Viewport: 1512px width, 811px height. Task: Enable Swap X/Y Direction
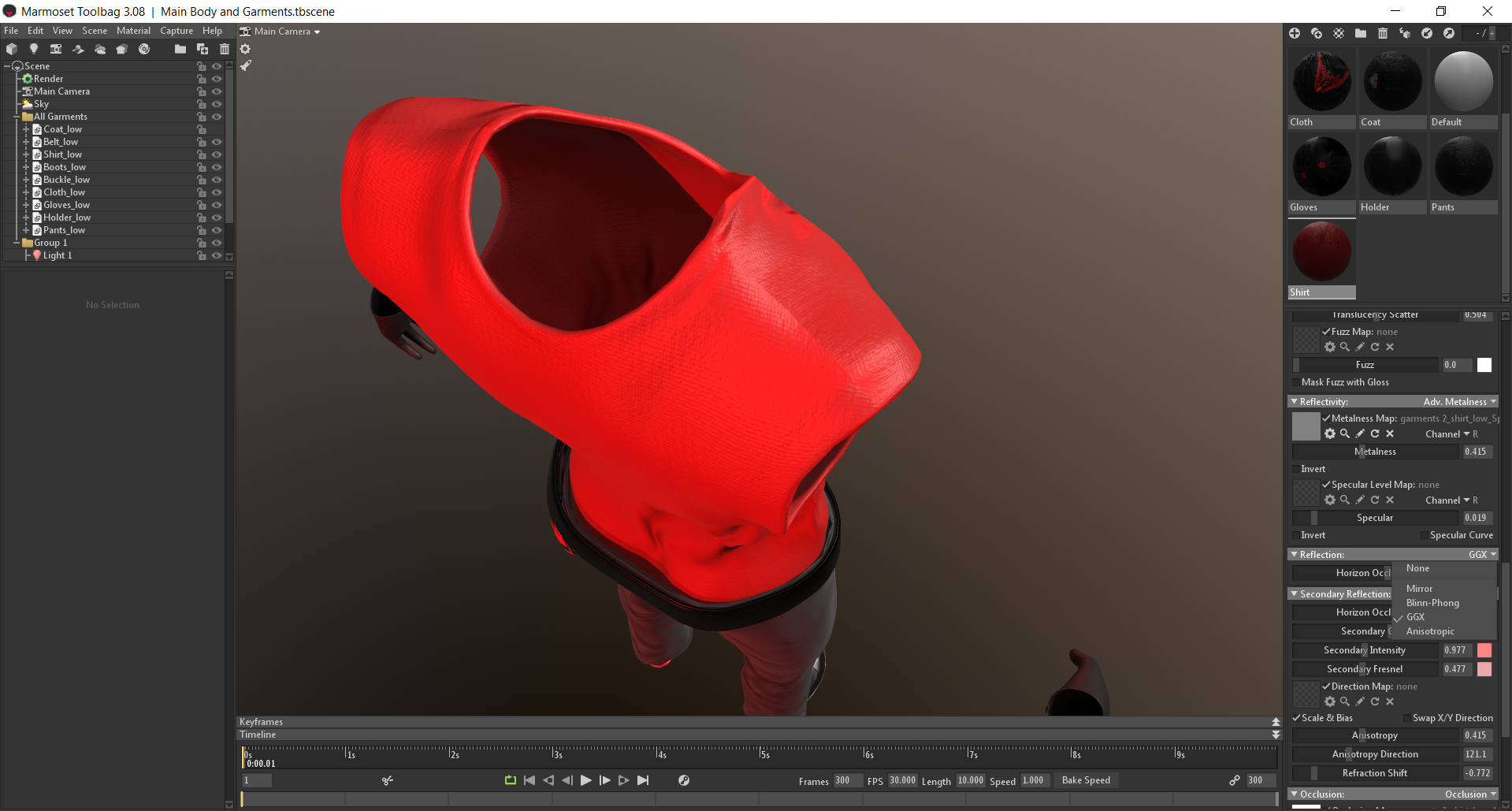(x=1407, y=718)
